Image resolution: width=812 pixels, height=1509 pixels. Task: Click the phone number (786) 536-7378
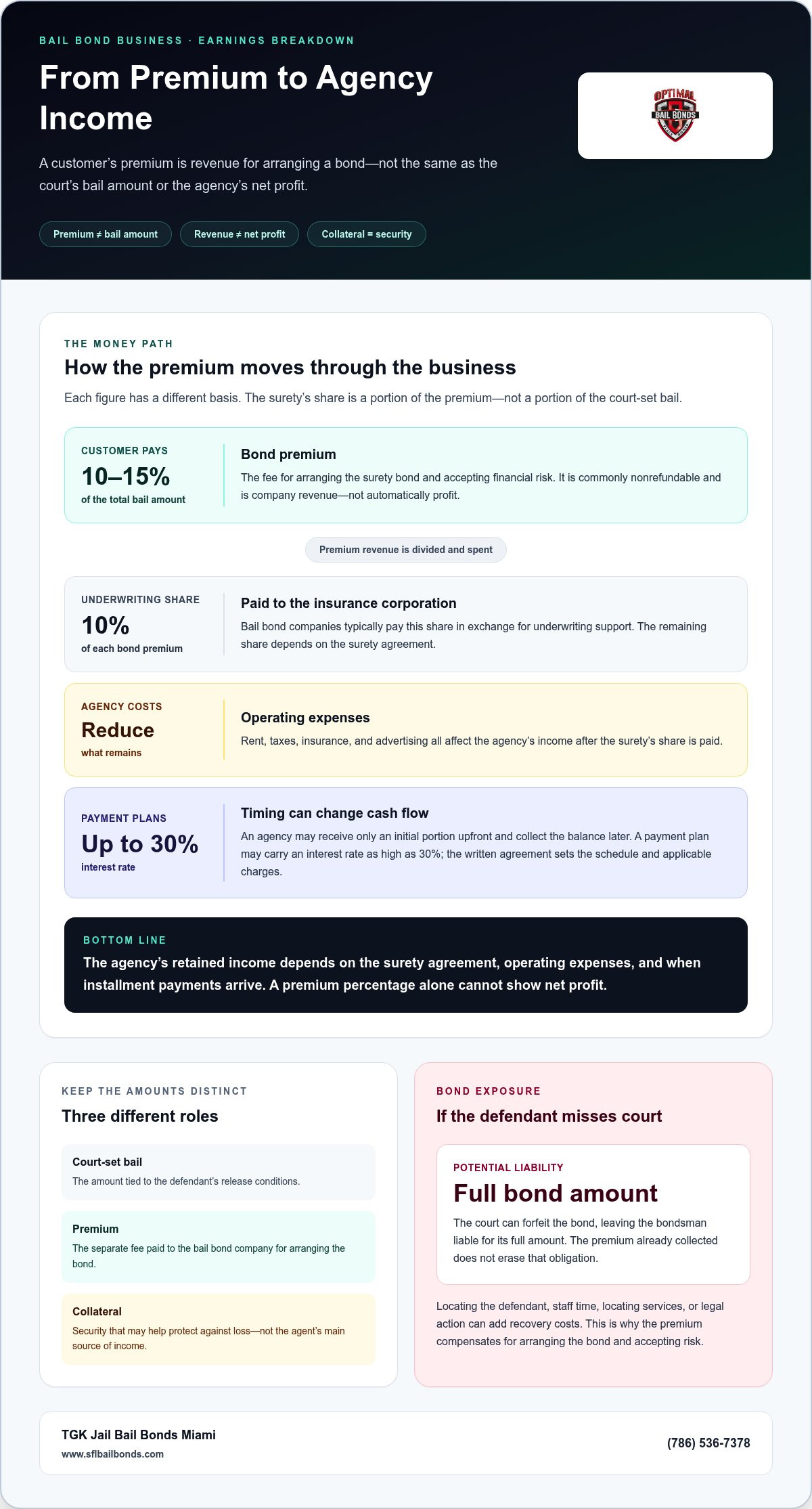708,1443
